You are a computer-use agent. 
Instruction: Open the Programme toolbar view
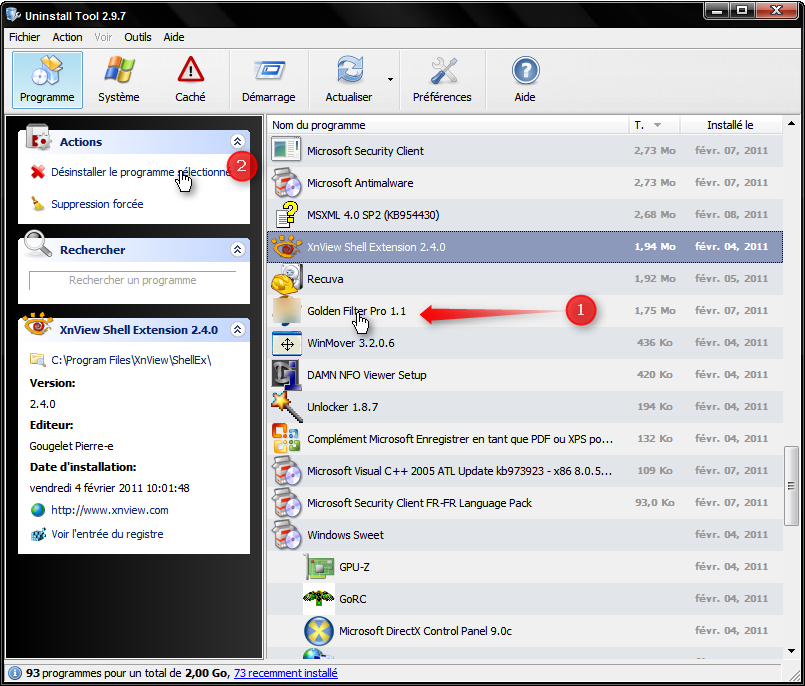[47, 79]
